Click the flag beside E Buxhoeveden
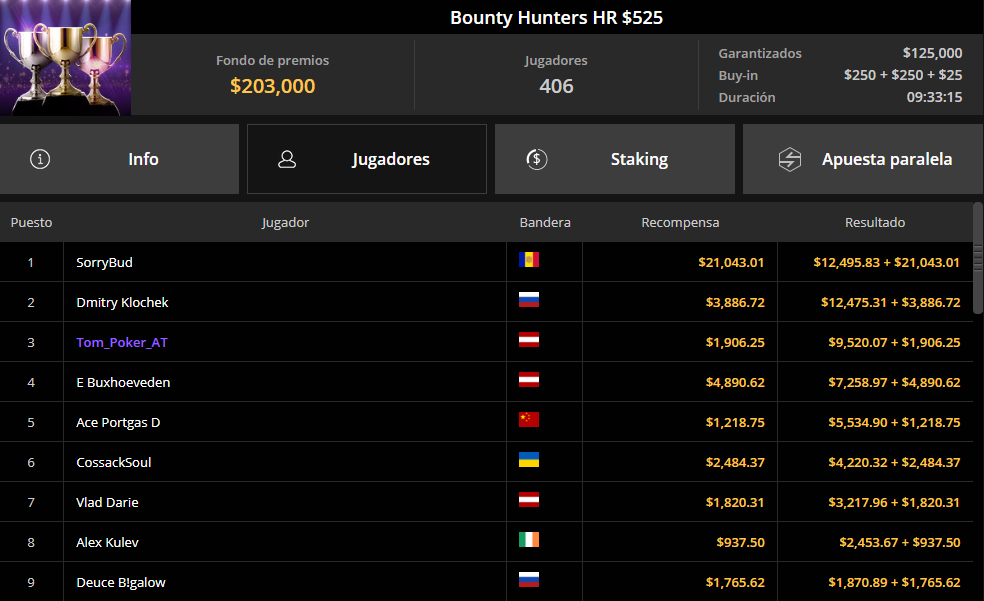 529,380
